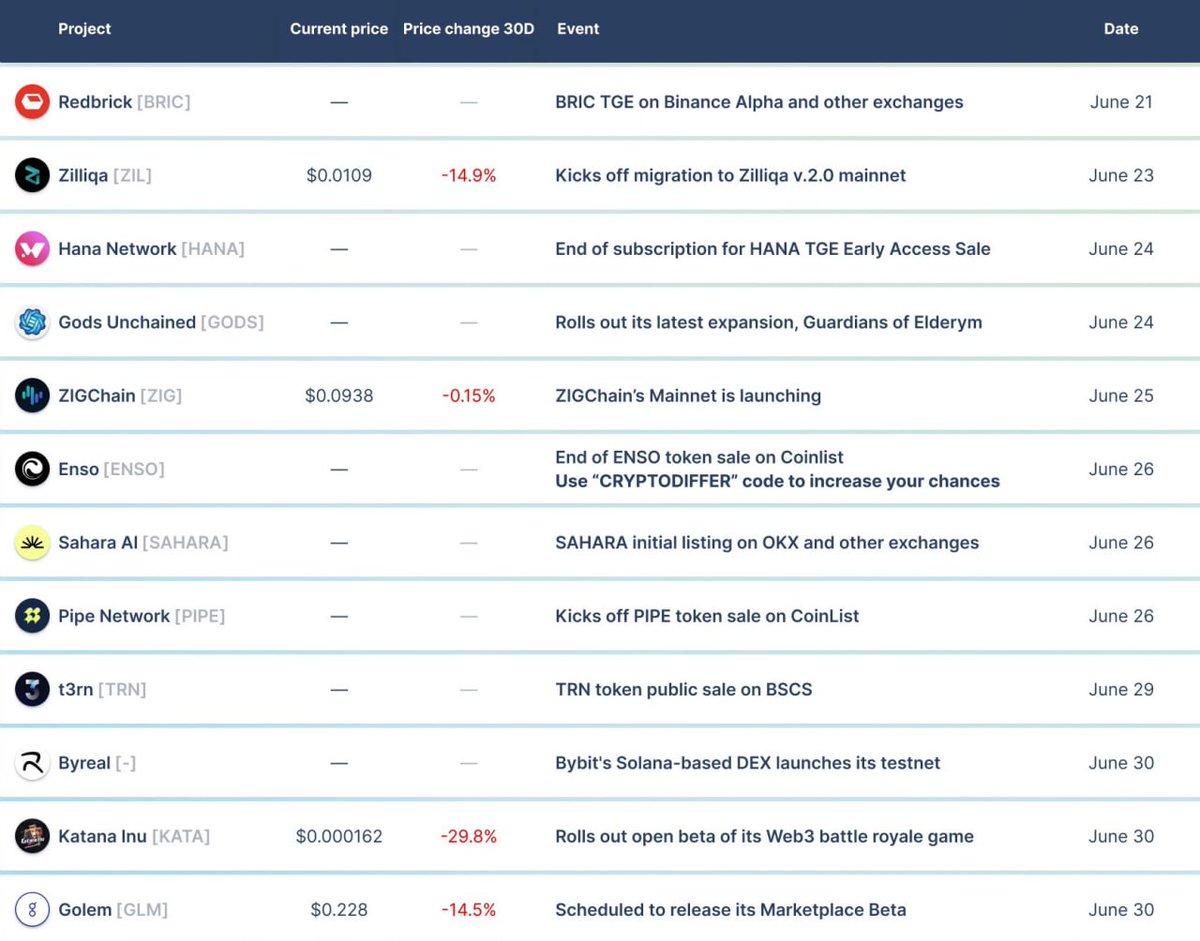Click the Guardians of Elderym expansion event

768,323
